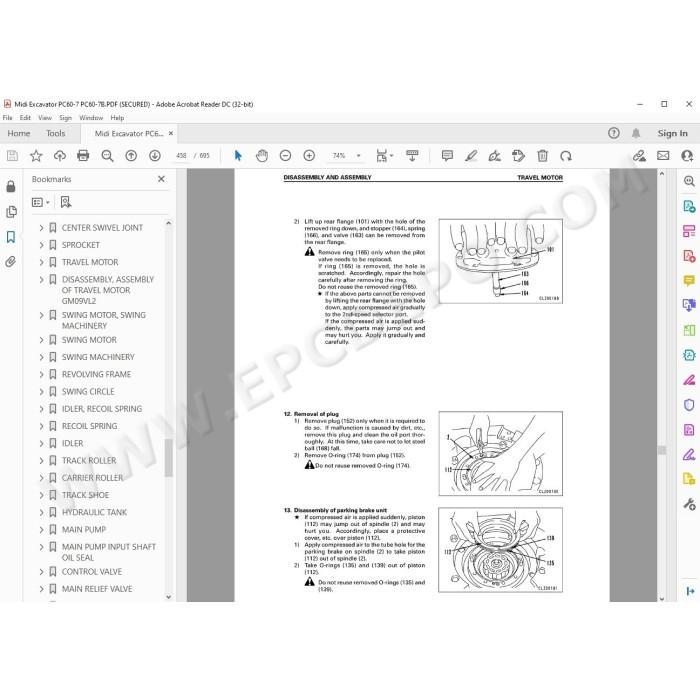Click the Rotate page icon
Screen dimensions: 700x700
(x=566, y=156)
